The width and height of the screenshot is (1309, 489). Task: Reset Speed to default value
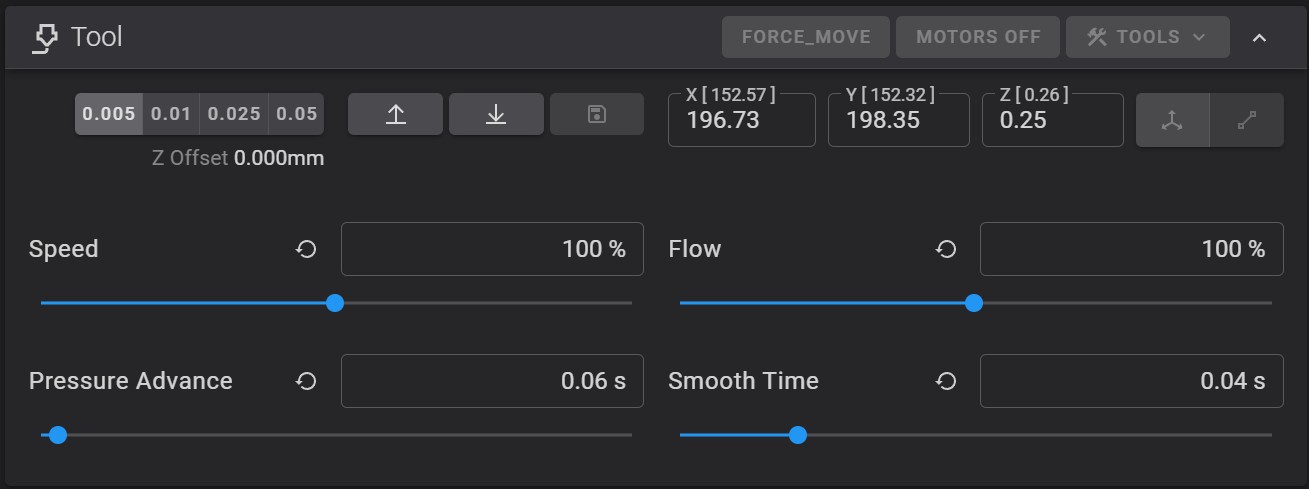point(306,249)
